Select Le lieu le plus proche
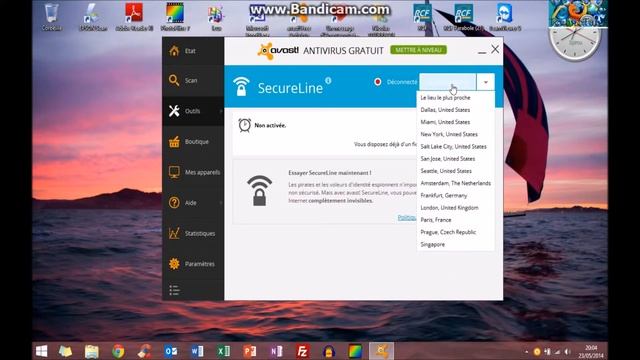This screenshot has height=360, width=640. (x=456, y=98)
